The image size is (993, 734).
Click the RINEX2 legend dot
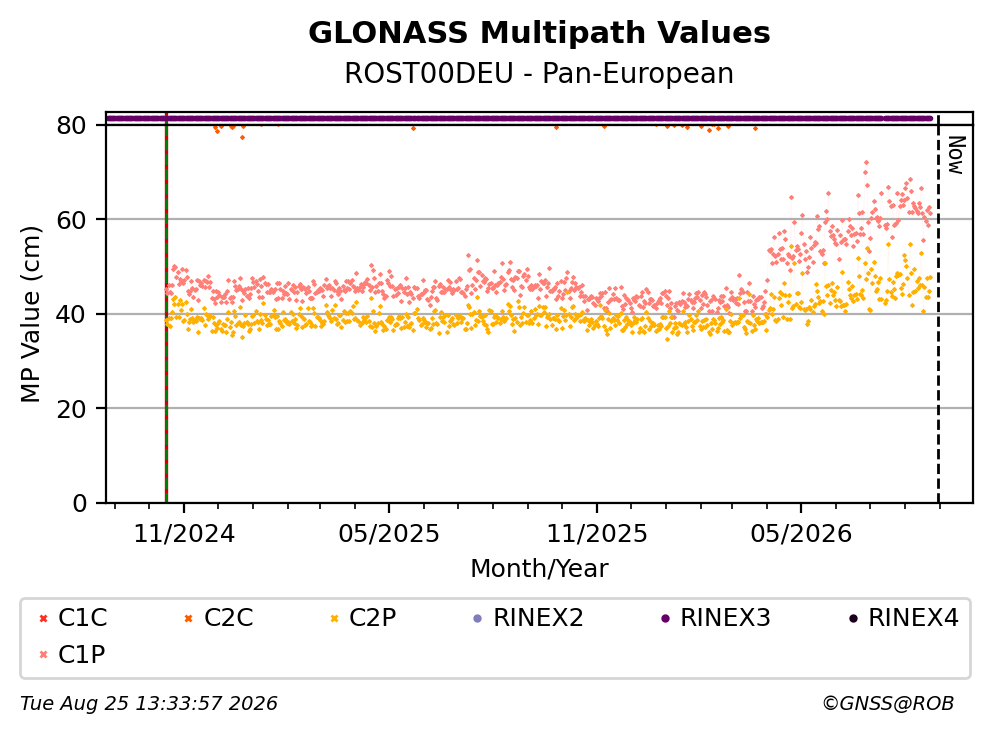click(x=478, y=618)
